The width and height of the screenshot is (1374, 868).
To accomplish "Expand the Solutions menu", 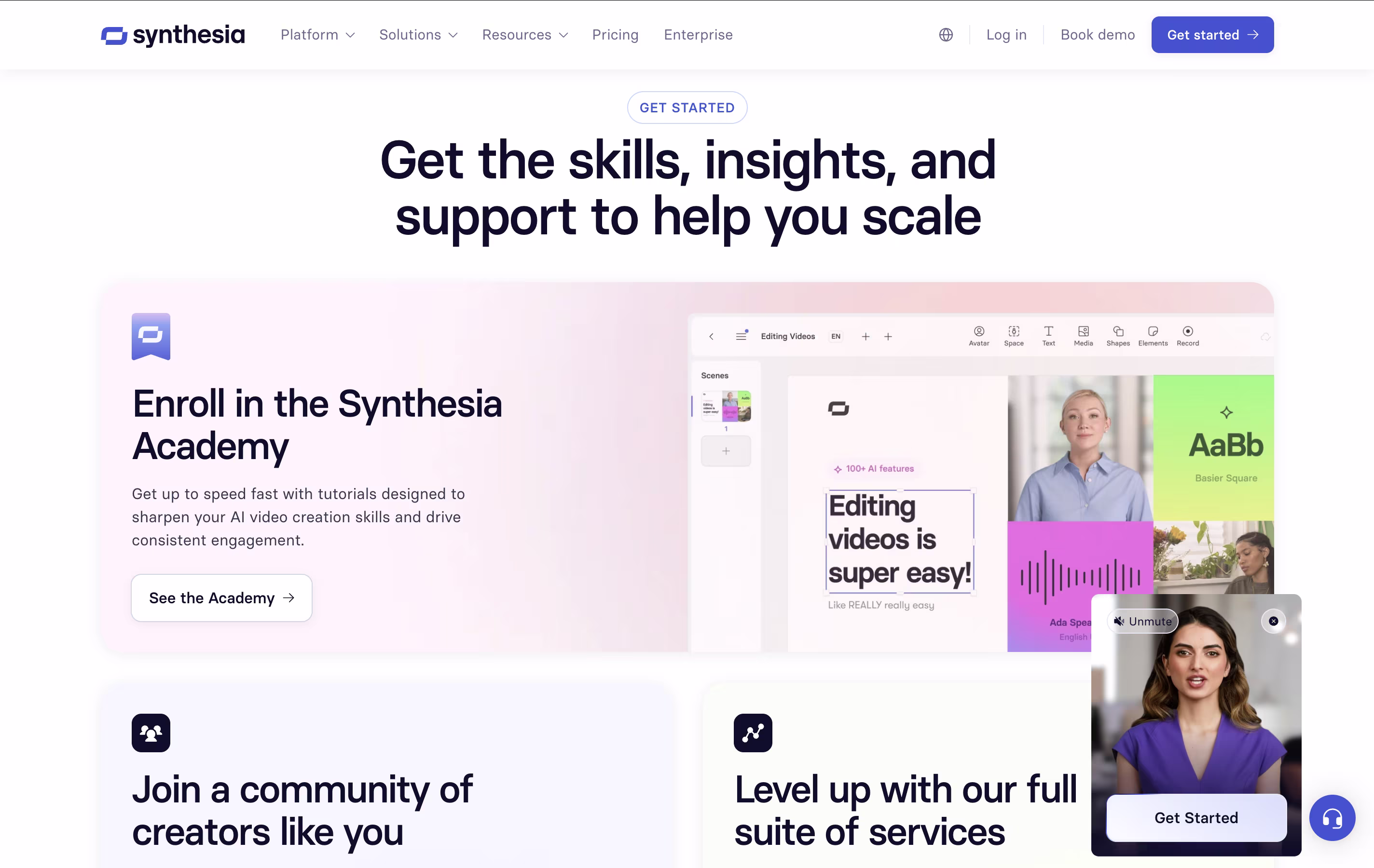I will pyautogui.click(x=418, y=35).
